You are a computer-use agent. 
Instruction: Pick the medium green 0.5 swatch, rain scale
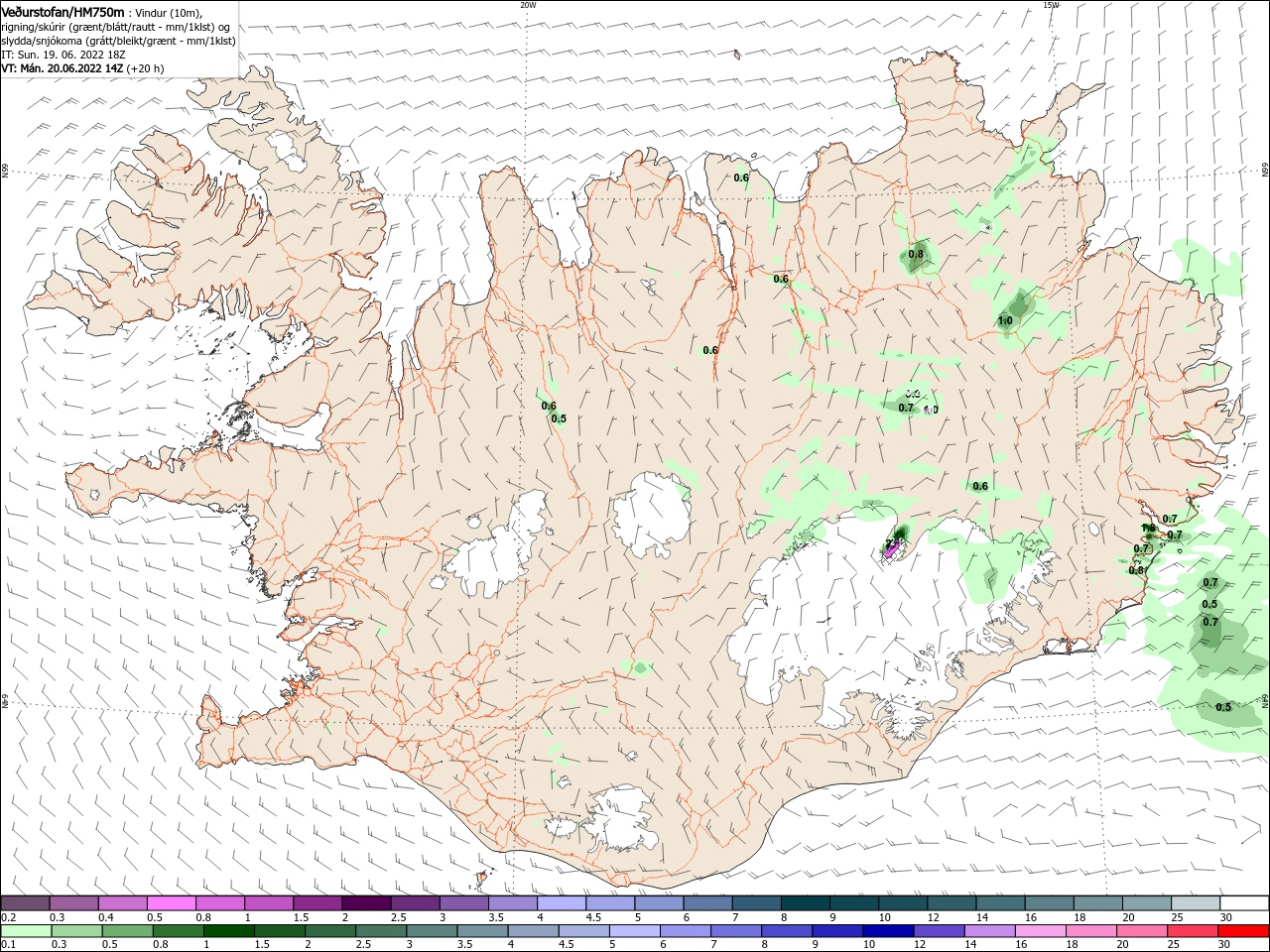pos(128,931)
